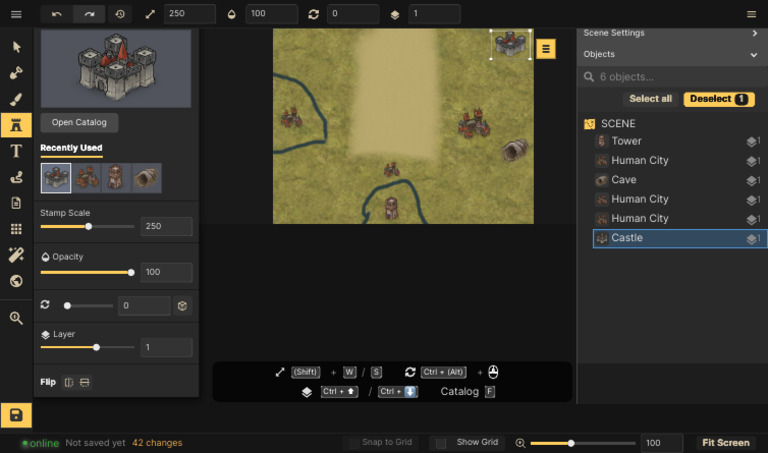Viewport: 768px width, 453px height.
Task: Open the Globe world tool
Action: tap(16, 281)
